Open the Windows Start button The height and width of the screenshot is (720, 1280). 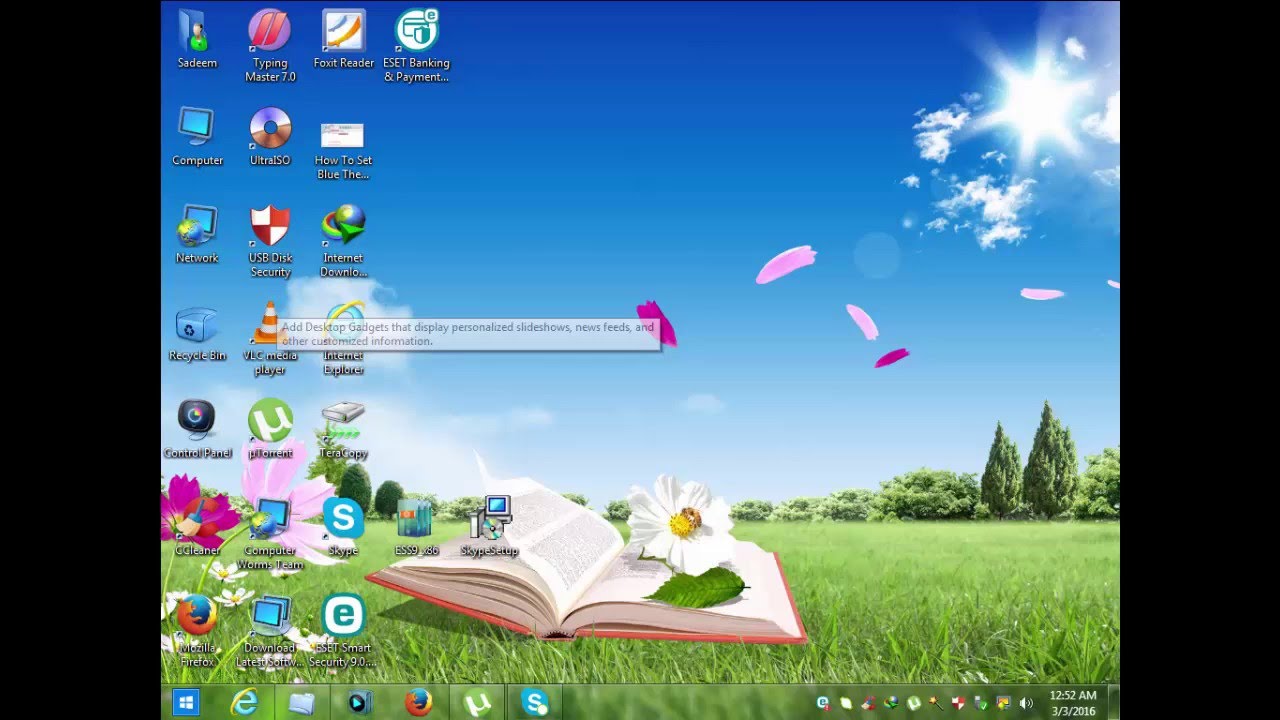186,703
